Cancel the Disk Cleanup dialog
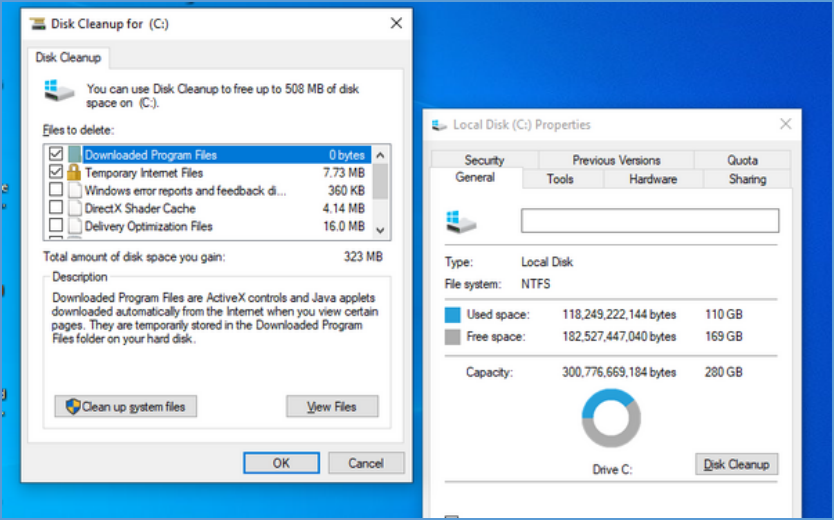Viewport: 836px width, 522px height. point(366,463)
